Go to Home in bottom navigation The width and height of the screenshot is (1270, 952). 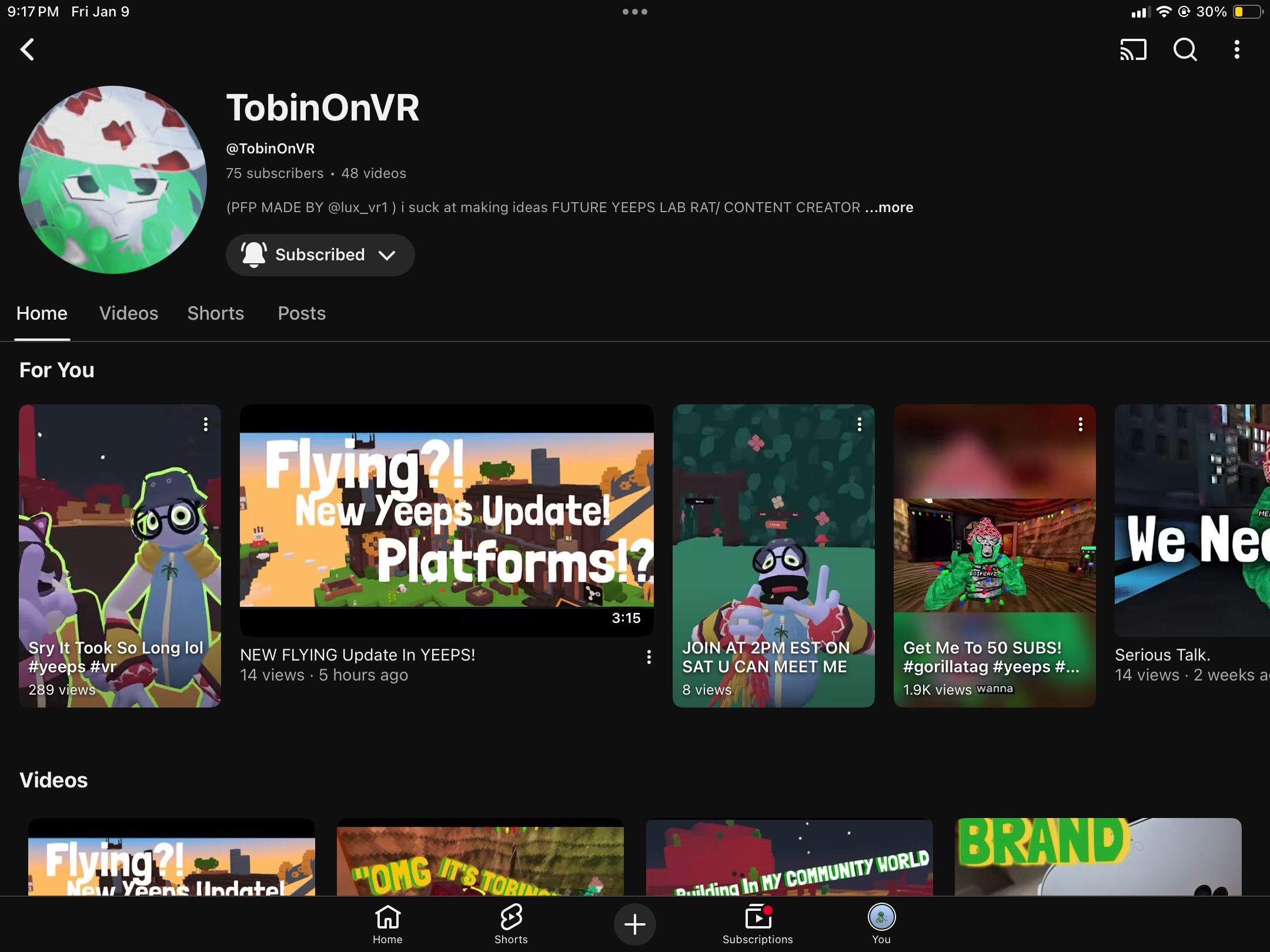[x=387, y=924]
